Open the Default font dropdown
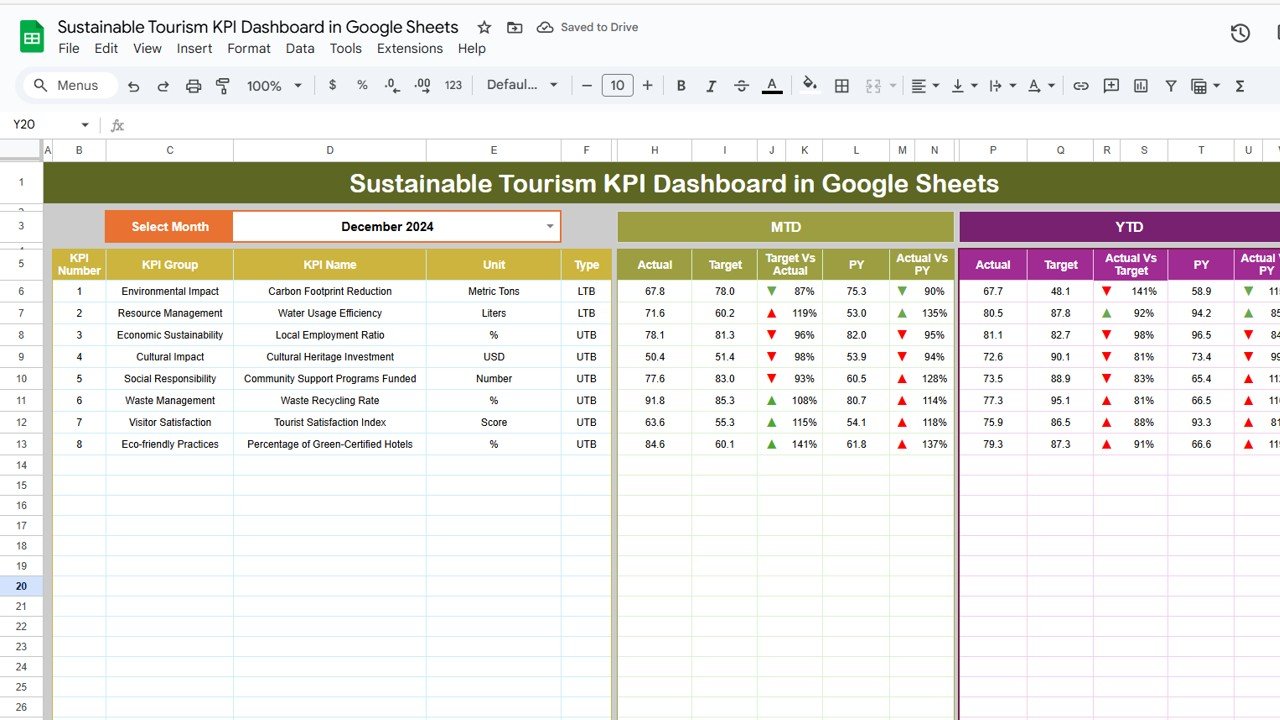1280x720 pixels. pyautogui.click(x=522, y=85)
